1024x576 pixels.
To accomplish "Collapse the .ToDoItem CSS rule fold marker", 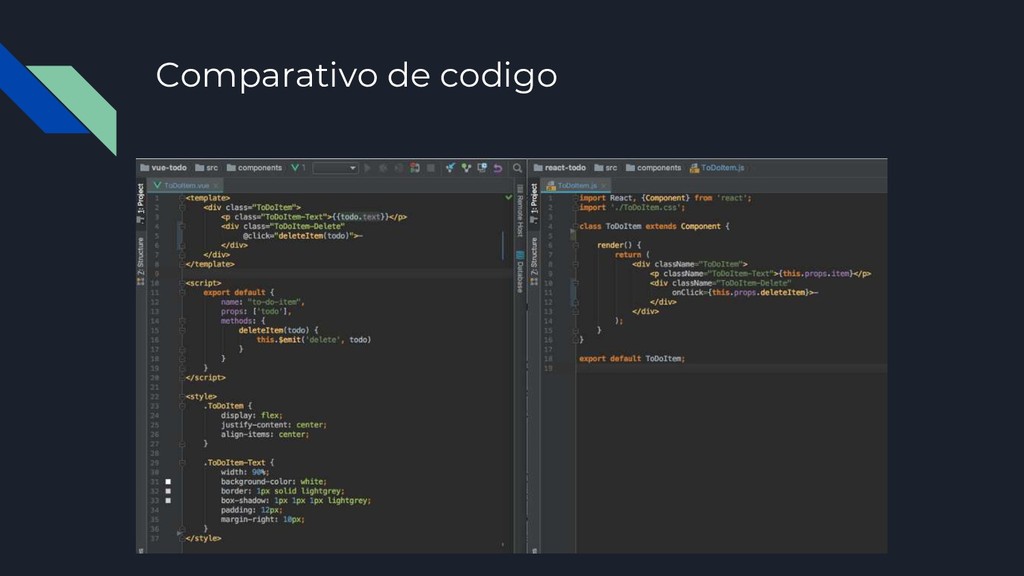I will [x=182, y=406].
